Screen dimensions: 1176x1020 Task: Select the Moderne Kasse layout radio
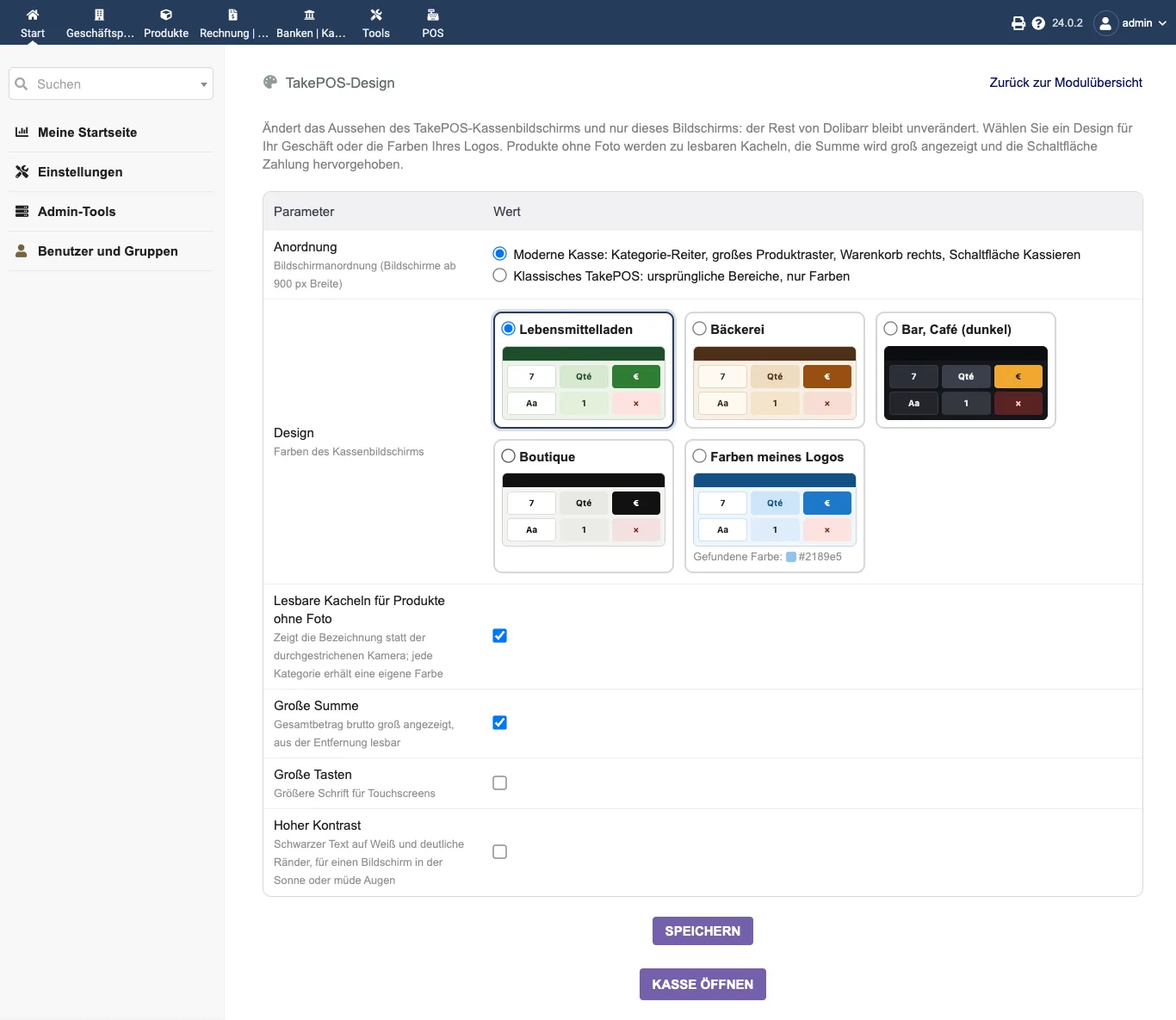(x=499, y=254)
